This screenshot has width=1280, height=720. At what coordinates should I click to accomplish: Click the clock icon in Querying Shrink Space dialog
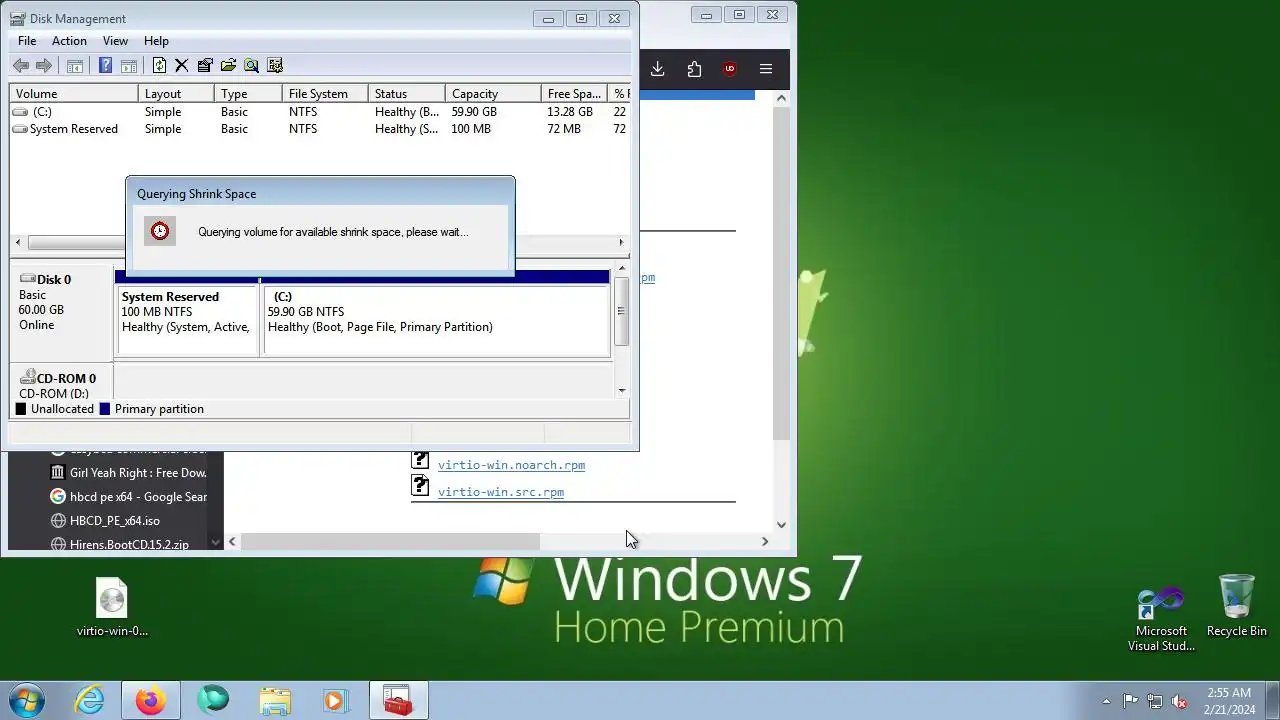coord(160,231)
